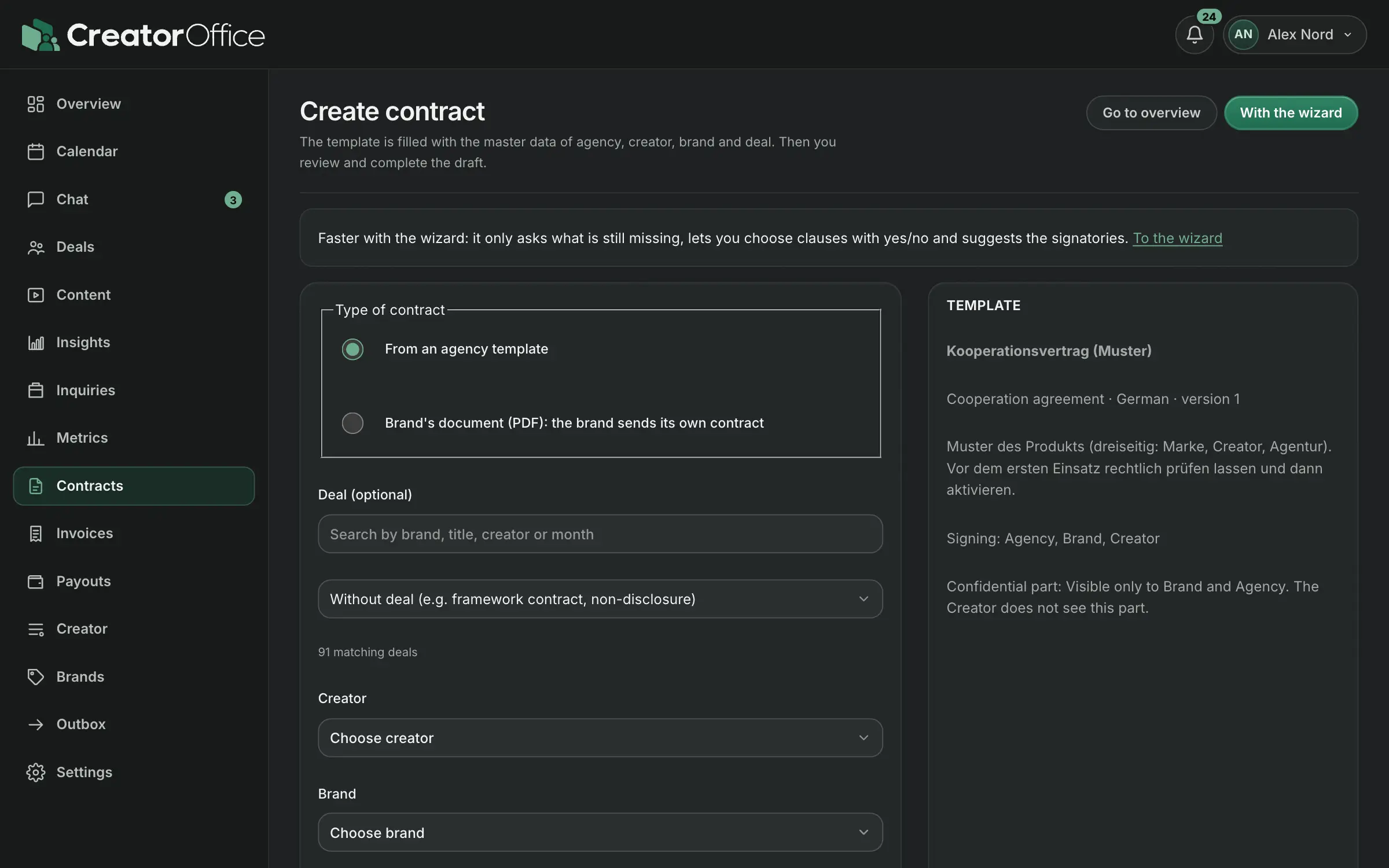
Task: Open Insights from the sidebar
Action: pos(134,343)
